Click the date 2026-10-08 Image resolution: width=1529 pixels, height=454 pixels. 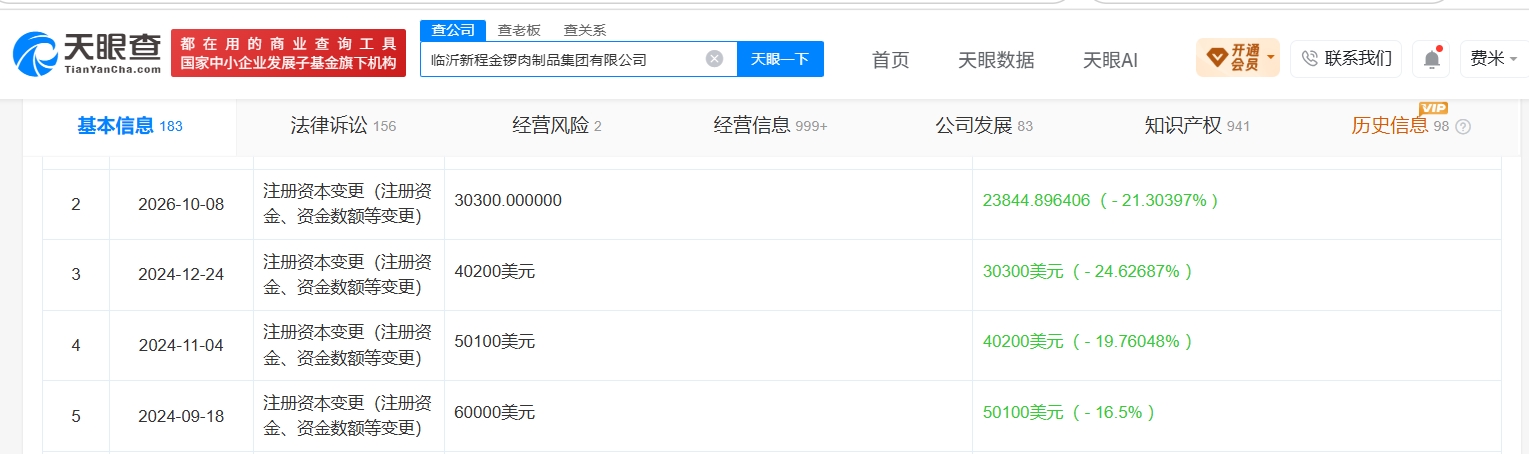point(181,204)
